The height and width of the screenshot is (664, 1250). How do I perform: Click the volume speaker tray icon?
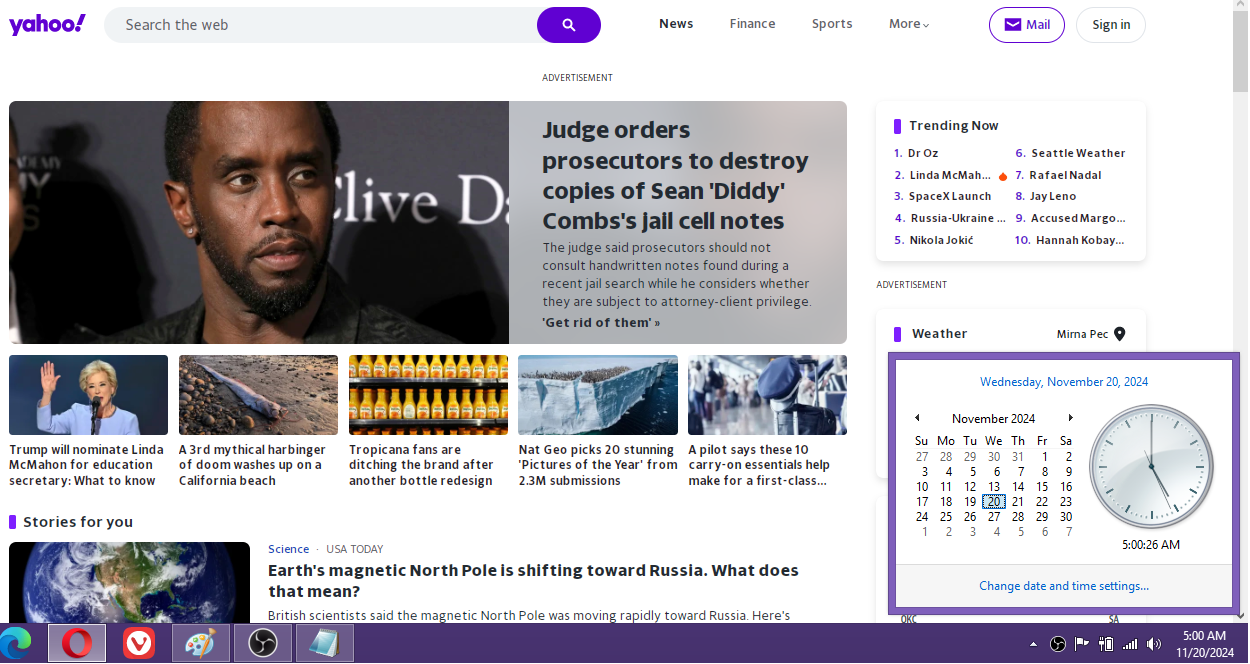click(x=1154, y=644)
